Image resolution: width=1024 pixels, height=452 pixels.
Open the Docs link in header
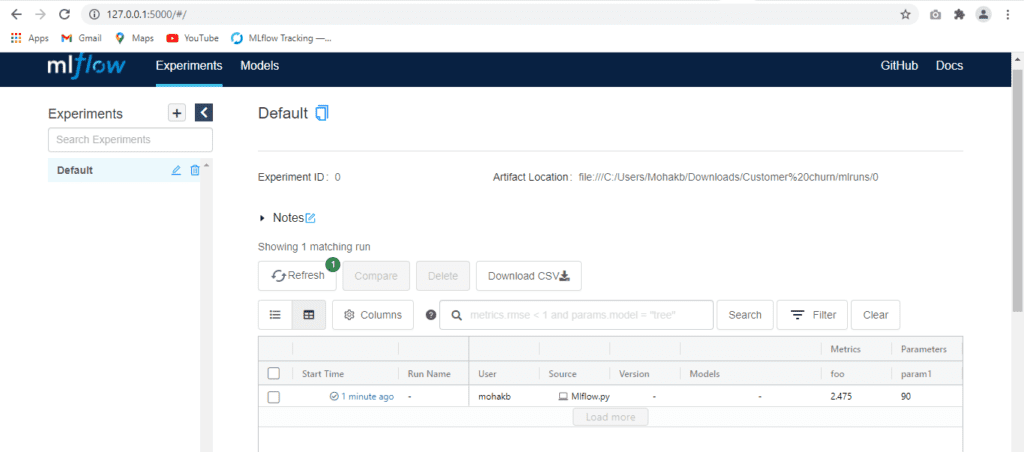pyautogui.click(x=949, y=66)
